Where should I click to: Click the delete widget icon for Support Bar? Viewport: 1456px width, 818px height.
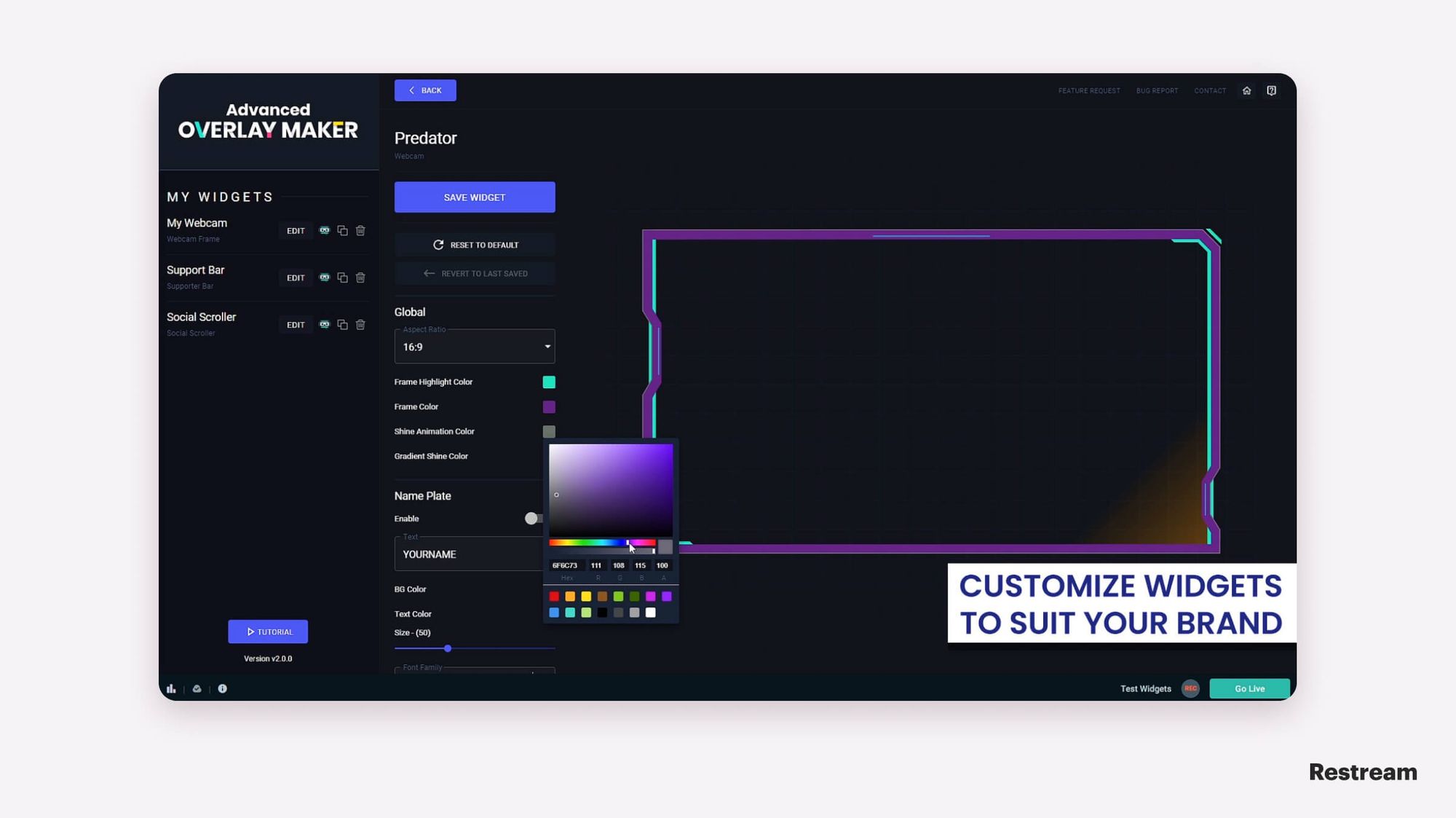point(360,277)
